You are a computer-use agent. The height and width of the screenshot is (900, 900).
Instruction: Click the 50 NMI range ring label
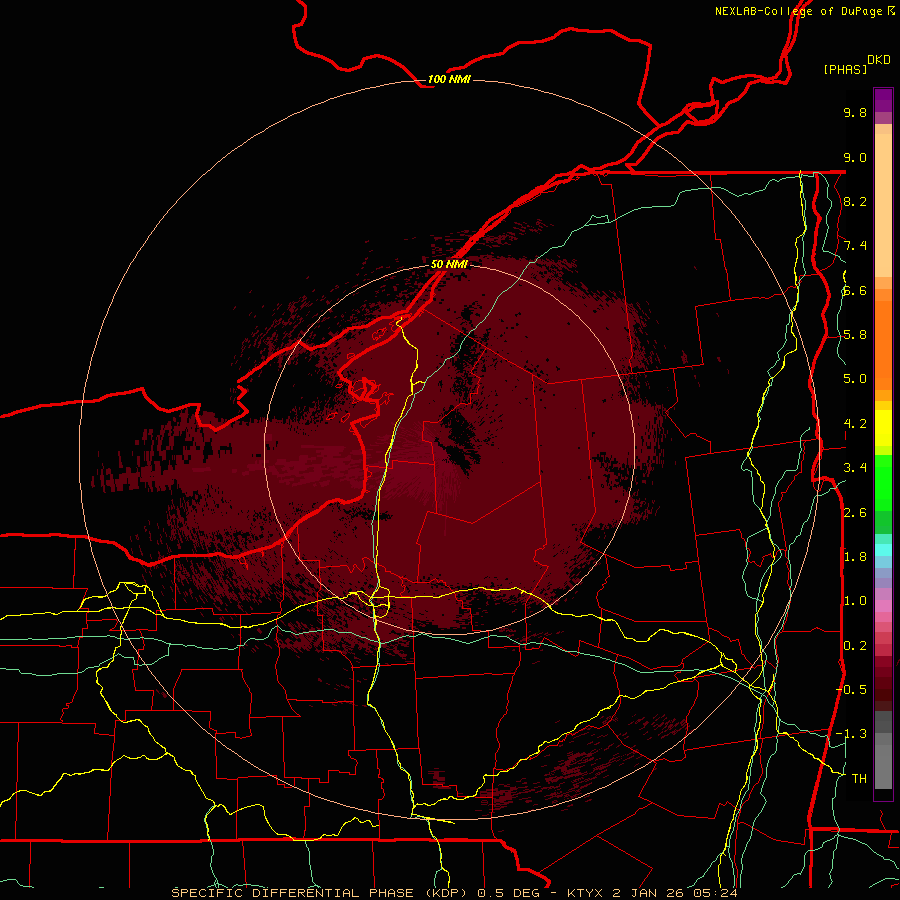(449, 264)
